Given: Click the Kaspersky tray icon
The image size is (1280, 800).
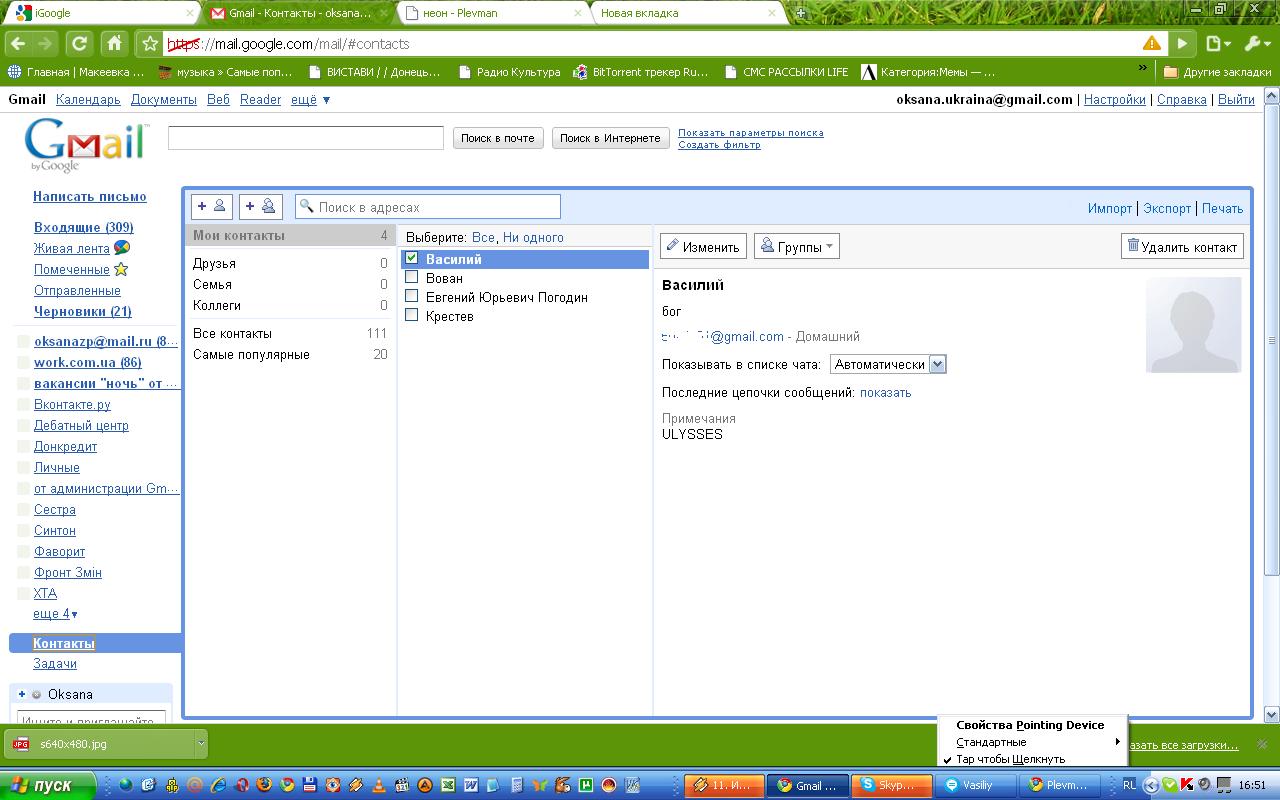Looking at the screenshot, I should tap(1187, 786).
